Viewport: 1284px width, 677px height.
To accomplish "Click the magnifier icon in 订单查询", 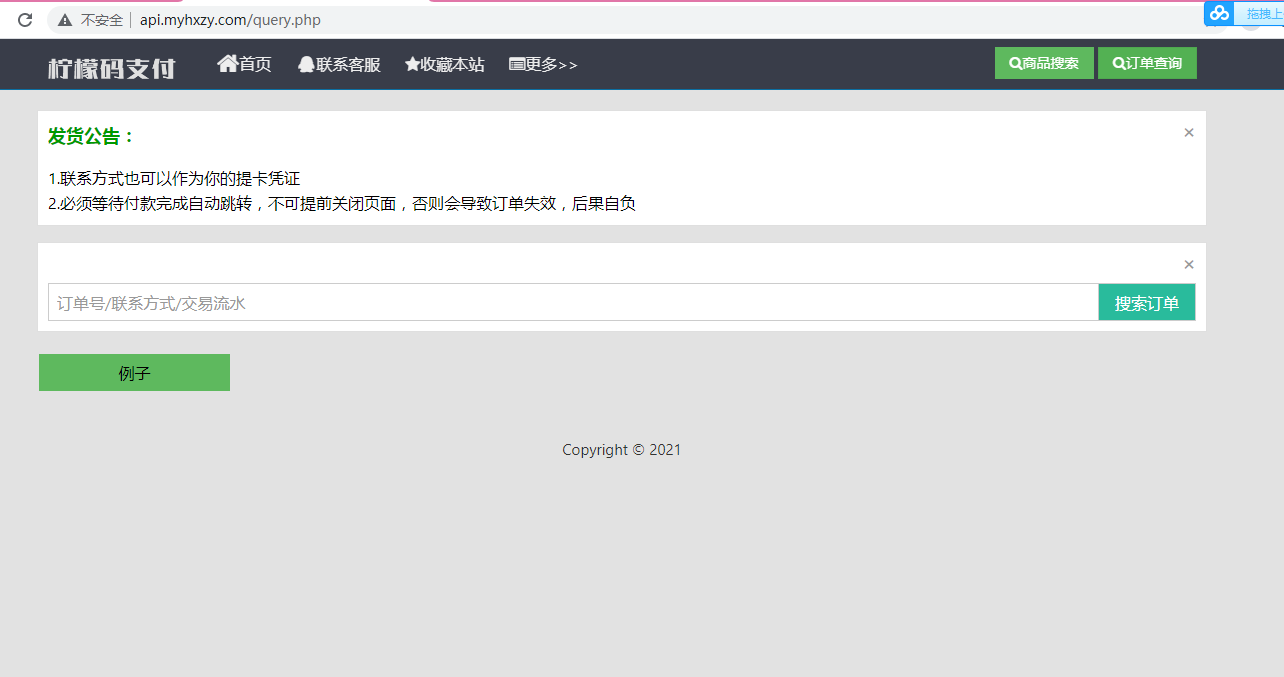I will pos(1118,64).
